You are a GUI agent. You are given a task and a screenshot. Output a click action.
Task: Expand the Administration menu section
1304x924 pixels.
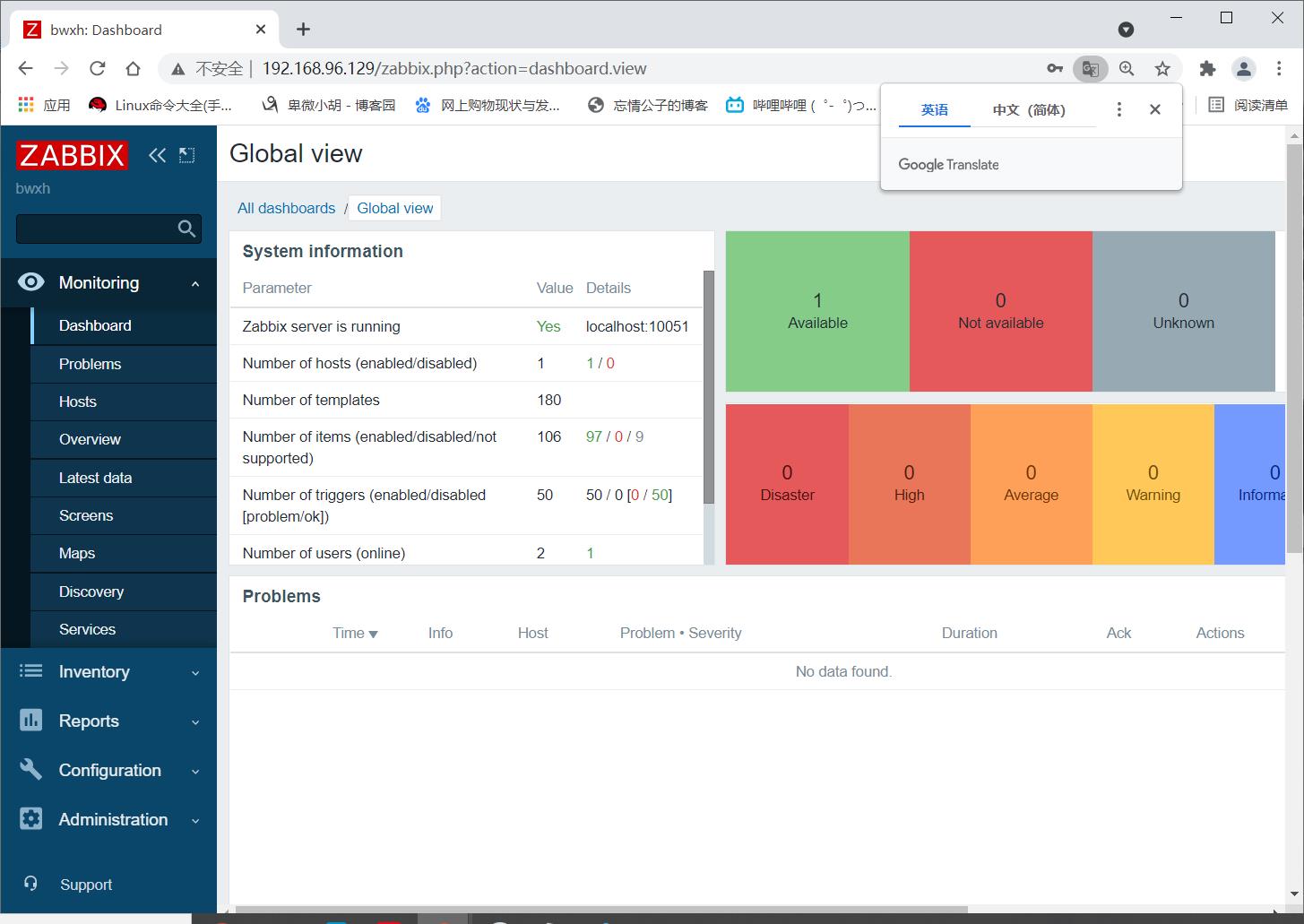click(195, 821)
